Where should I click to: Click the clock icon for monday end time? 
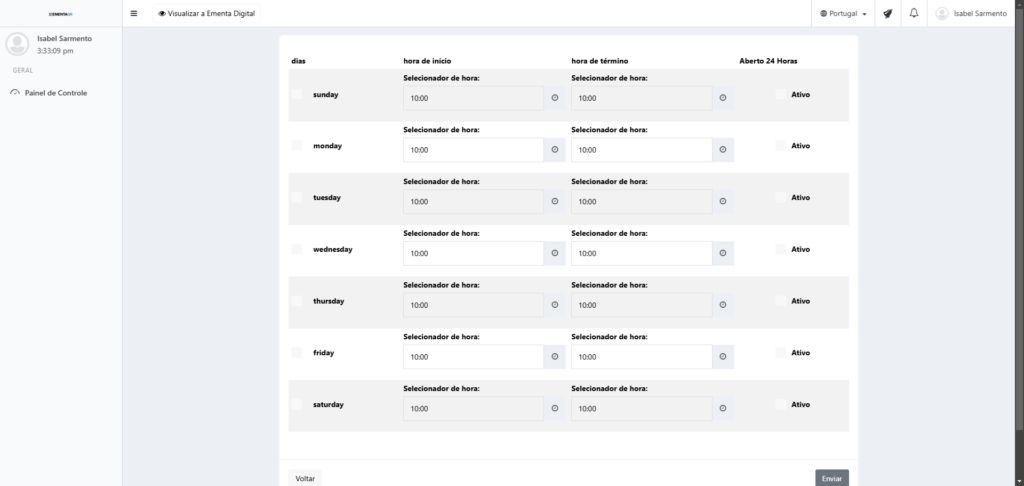pos(723,150)
